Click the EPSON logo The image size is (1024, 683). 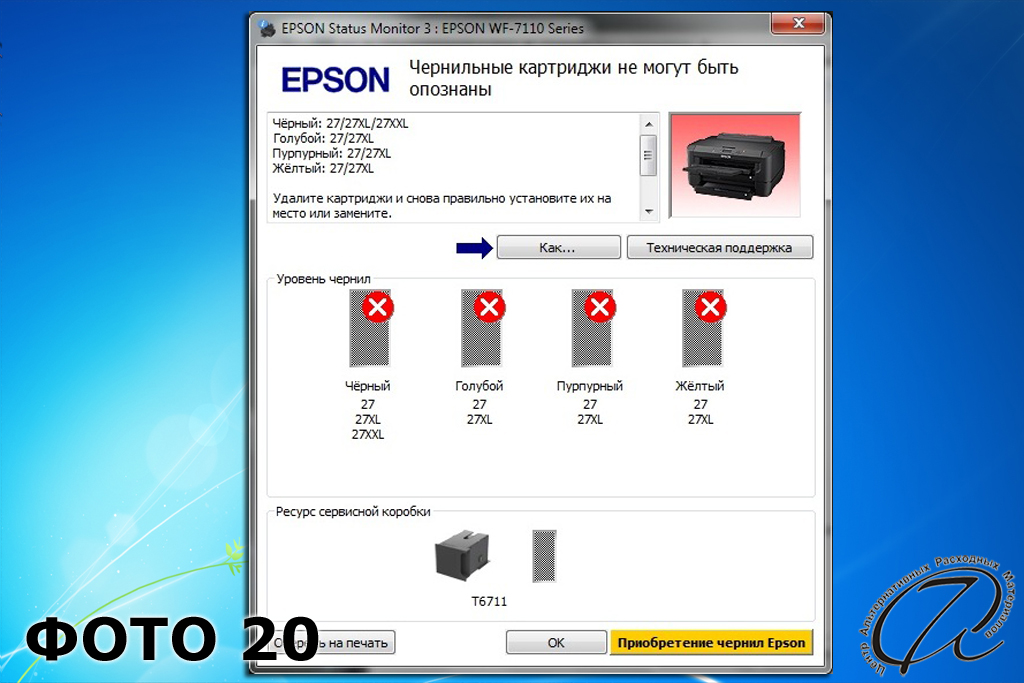click(x=335, y=80)
